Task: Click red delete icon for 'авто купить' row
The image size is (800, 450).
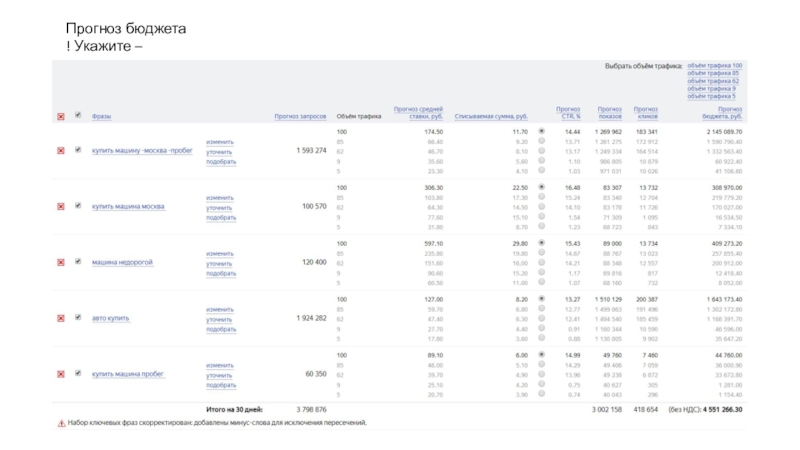Action: [61, 319]
